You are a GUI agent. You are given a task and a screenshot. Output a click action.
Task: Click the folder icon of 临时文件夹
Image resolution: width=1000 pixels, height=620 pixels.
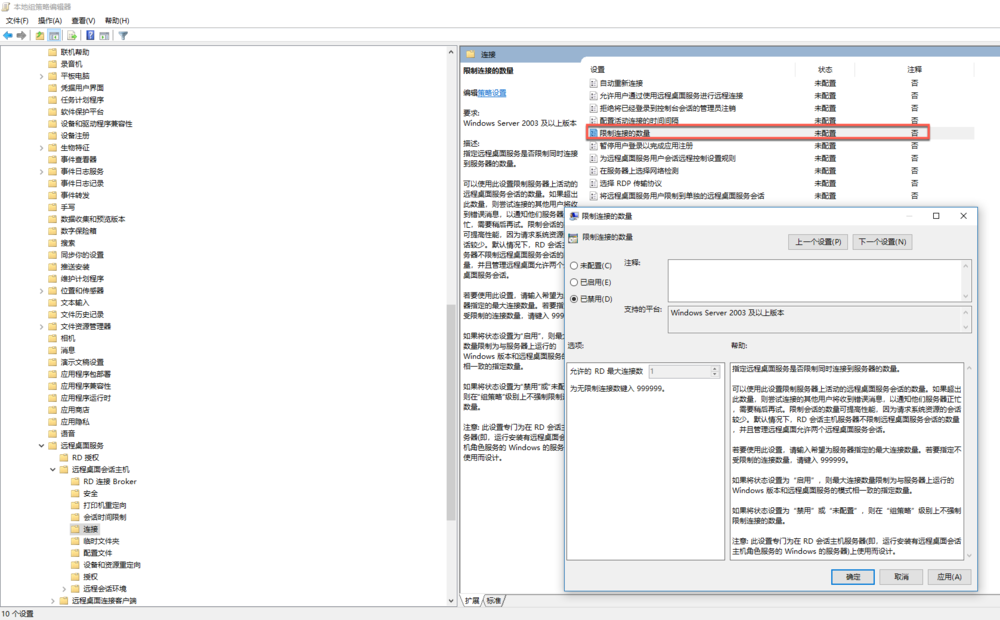(x=75, y=541)
